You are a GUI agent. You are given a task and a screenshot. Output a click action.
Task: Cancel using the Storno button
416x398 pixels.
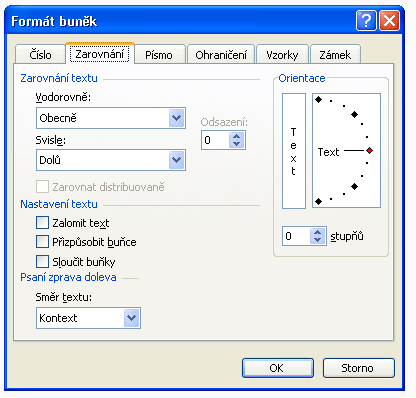coord(358,368)
